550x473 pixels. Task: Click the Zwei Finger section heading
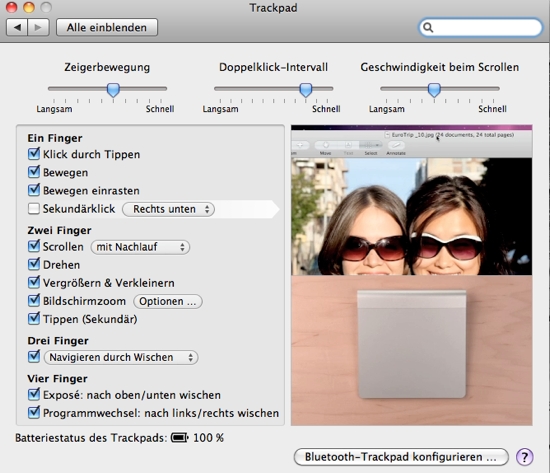pos(59,231)
